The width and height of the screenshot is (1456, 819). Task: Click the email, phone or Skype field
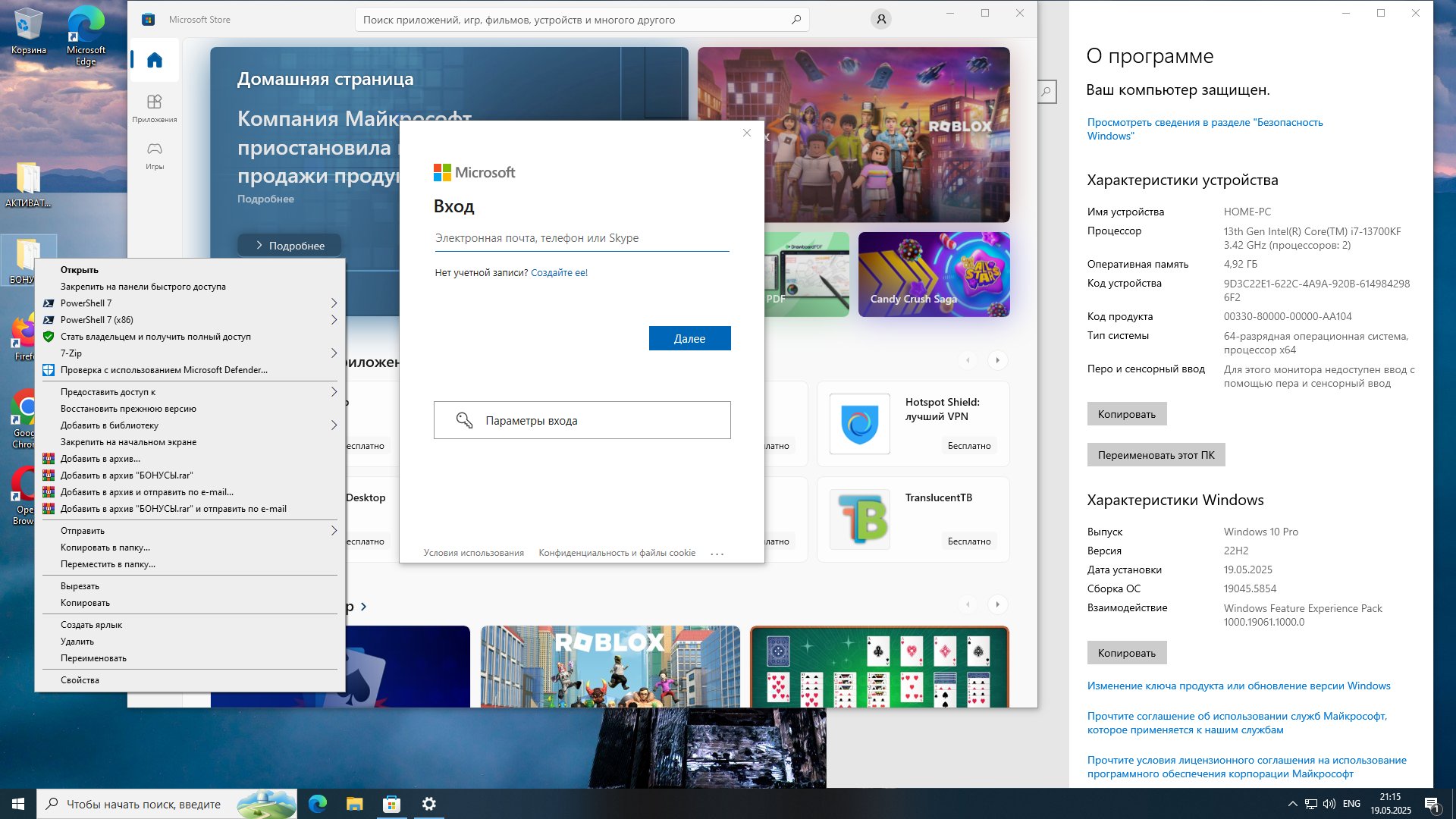click(581, 238)
